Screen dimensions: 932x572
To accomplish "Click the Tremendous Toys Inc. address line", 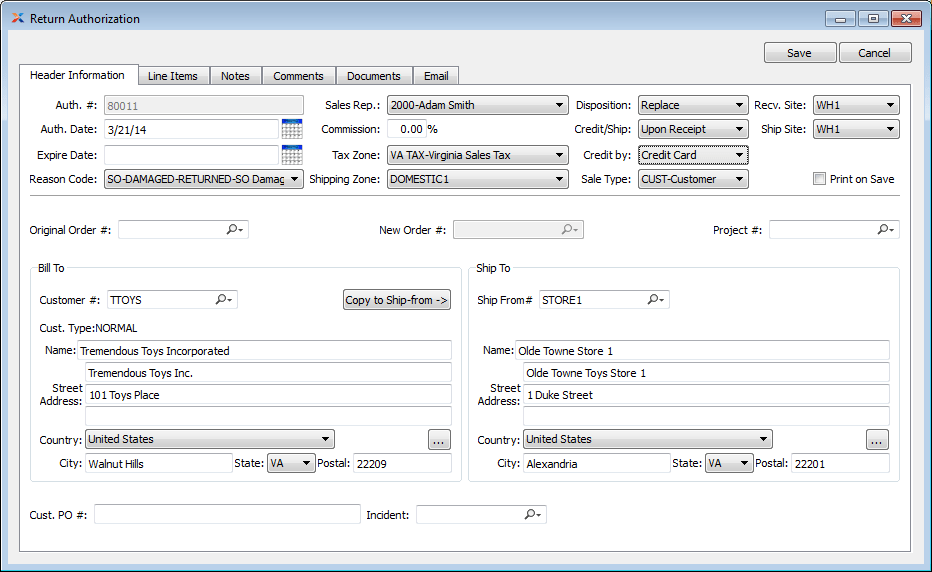I will [268, 372].
